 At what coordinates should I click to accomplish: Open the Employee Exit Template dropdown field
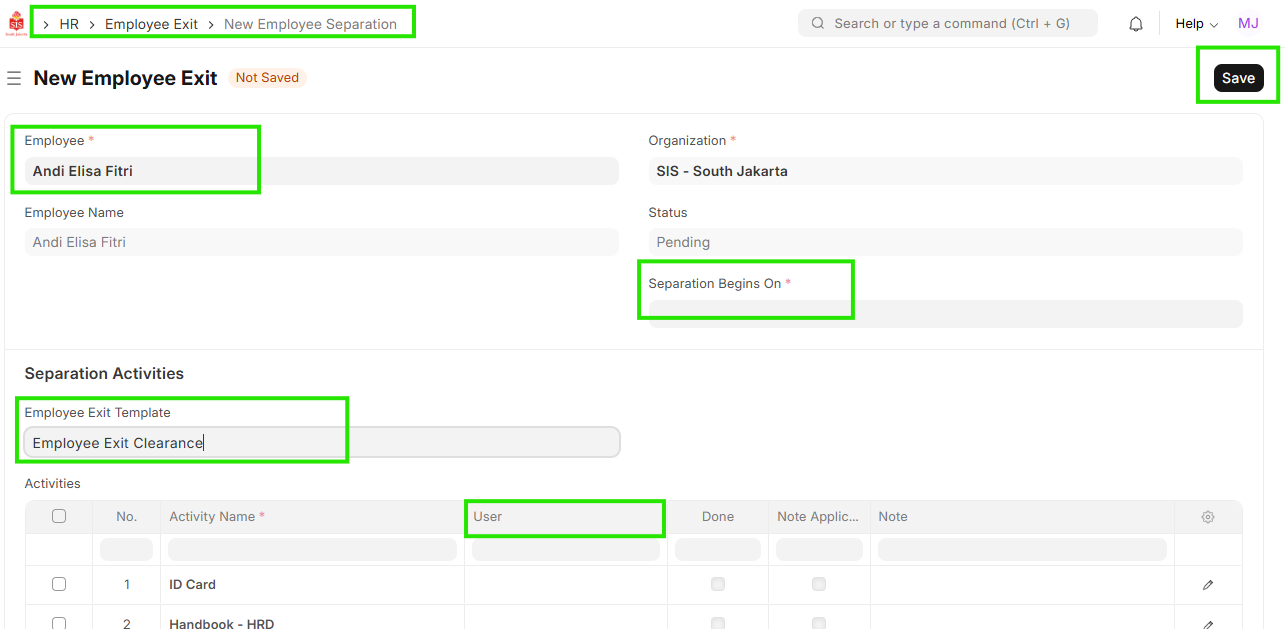(322, 443)
